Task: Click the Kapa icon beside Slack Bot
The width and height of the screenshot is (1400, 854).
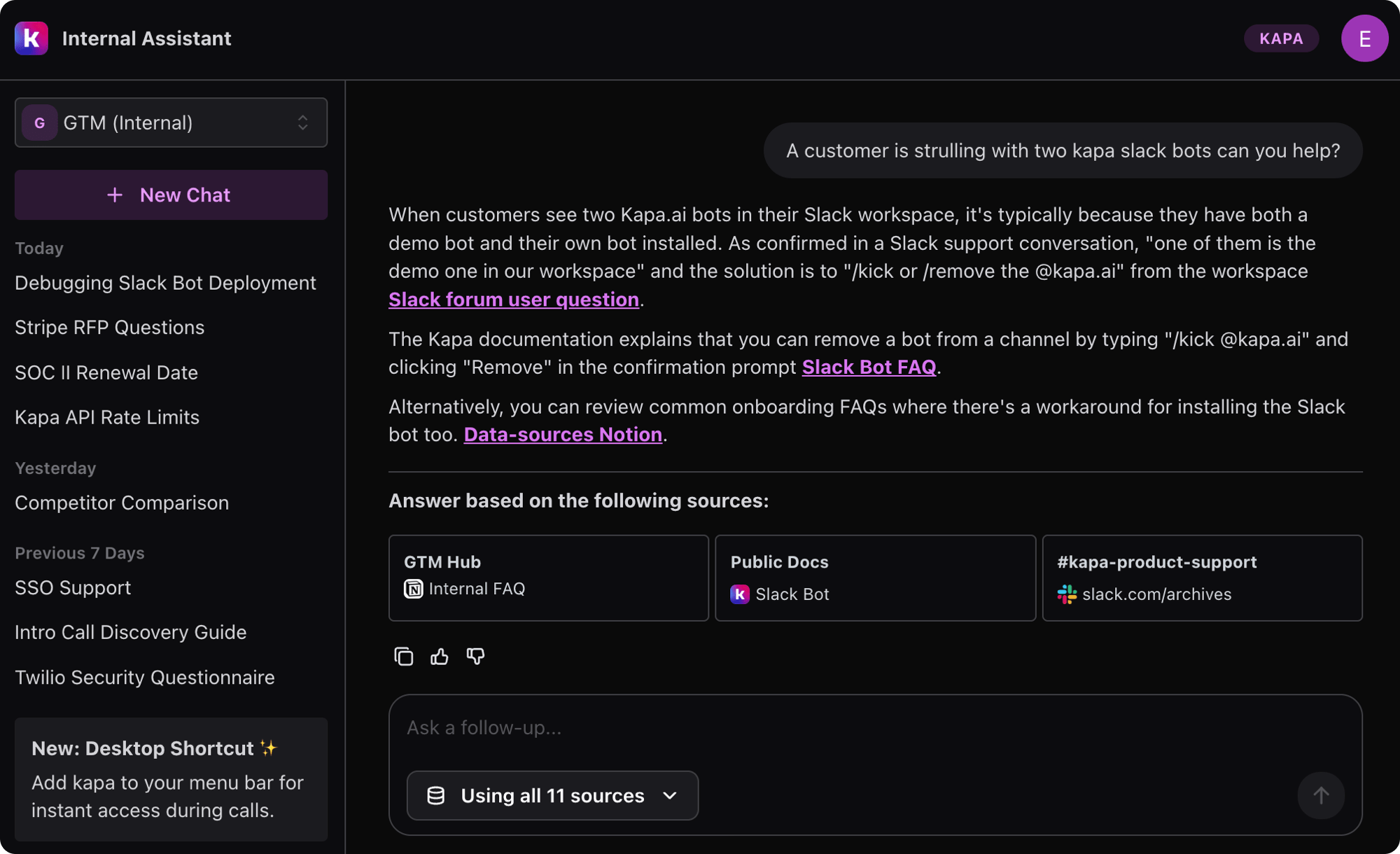Action: [x=740, y=594]
